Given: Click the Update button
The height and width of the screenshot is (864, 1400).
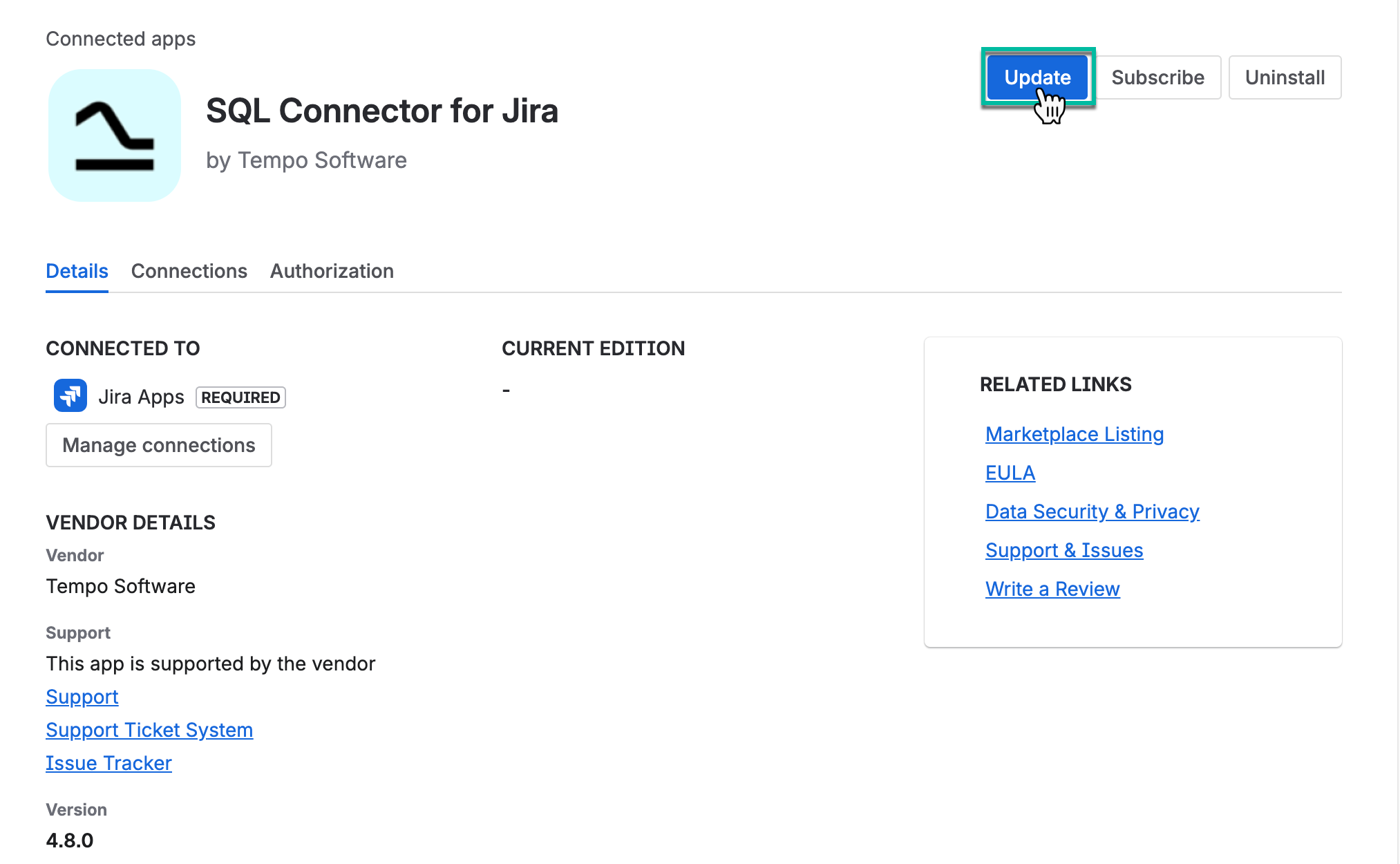Looking at the screenshot, I should click(1037, 77).
